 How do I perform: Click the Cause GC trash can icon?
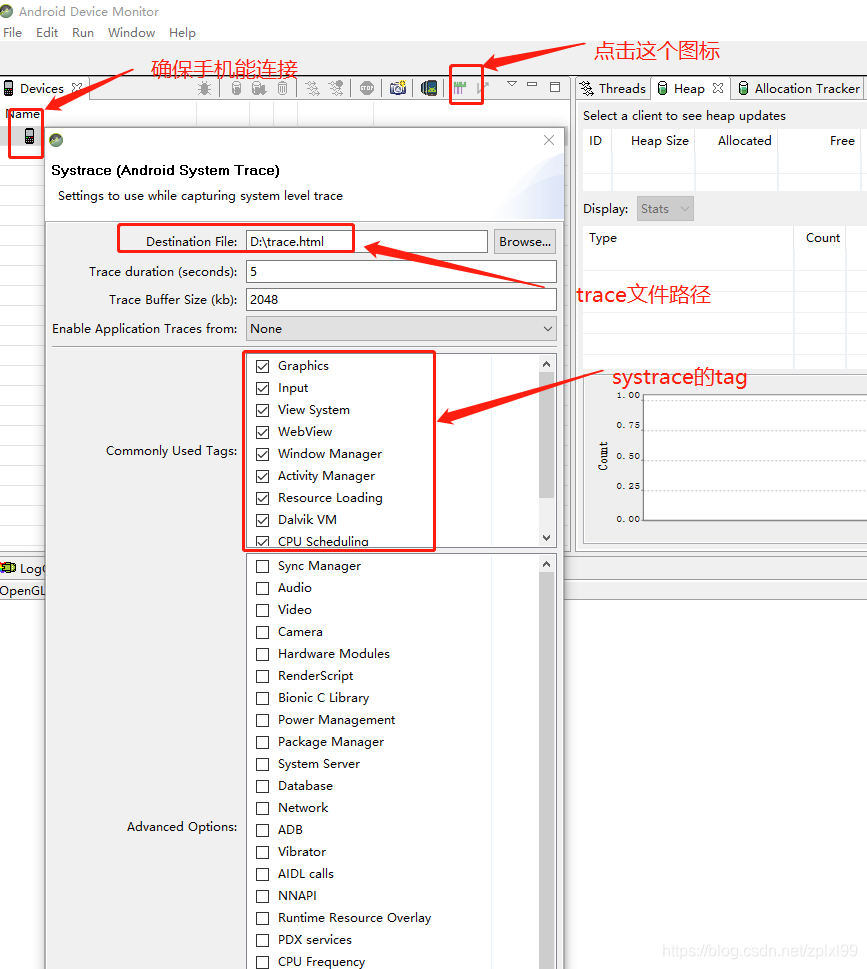(282, 88)
